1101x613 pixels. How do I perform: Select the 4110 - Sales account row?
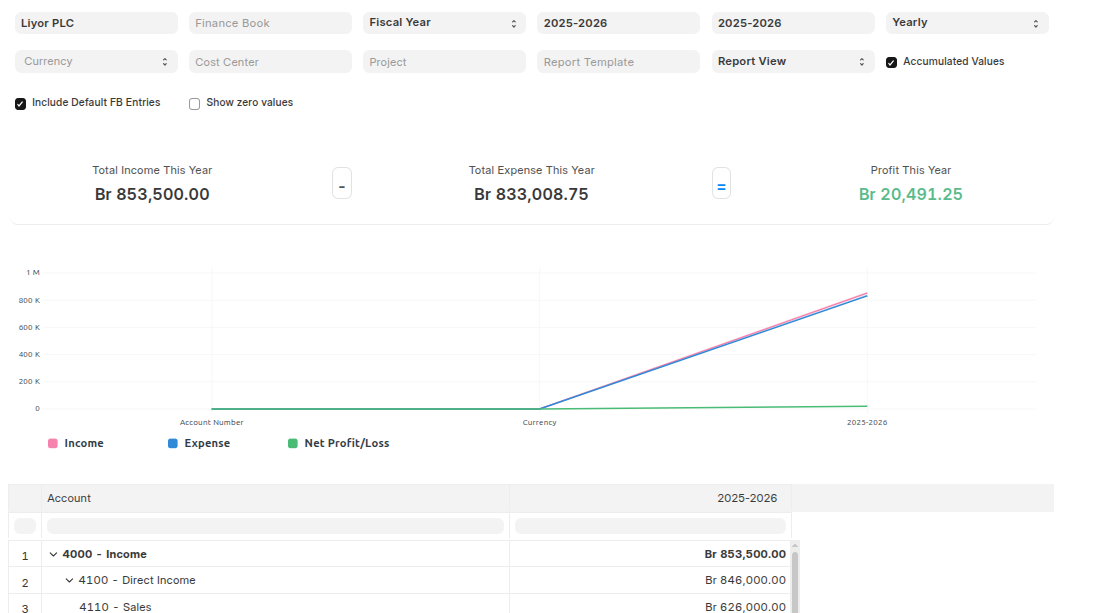tap(115, 606)
